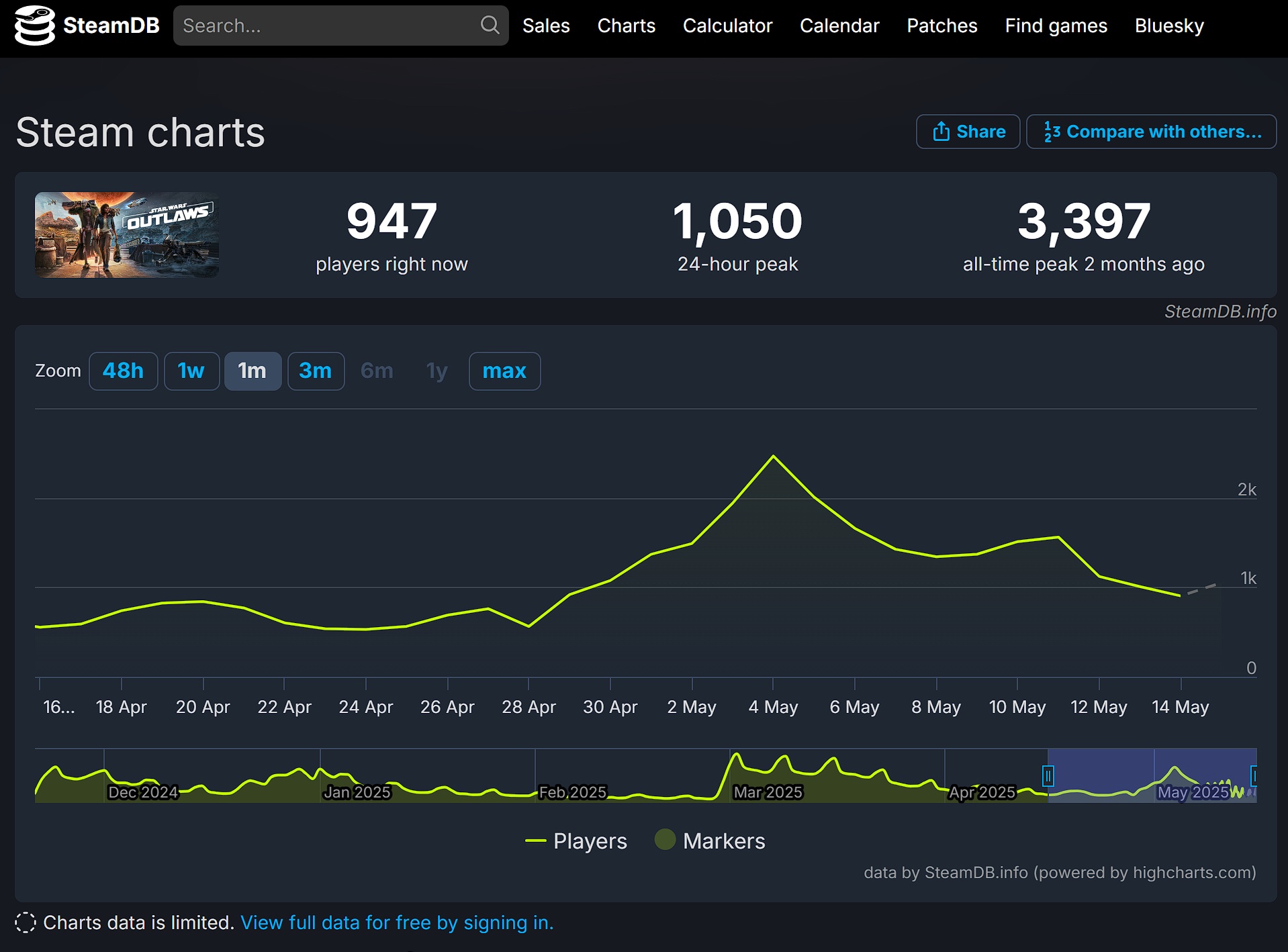Click Feb 2025 in the navigator
Viewport: 1288px width, 952px height.
click(x=573, y=792)
